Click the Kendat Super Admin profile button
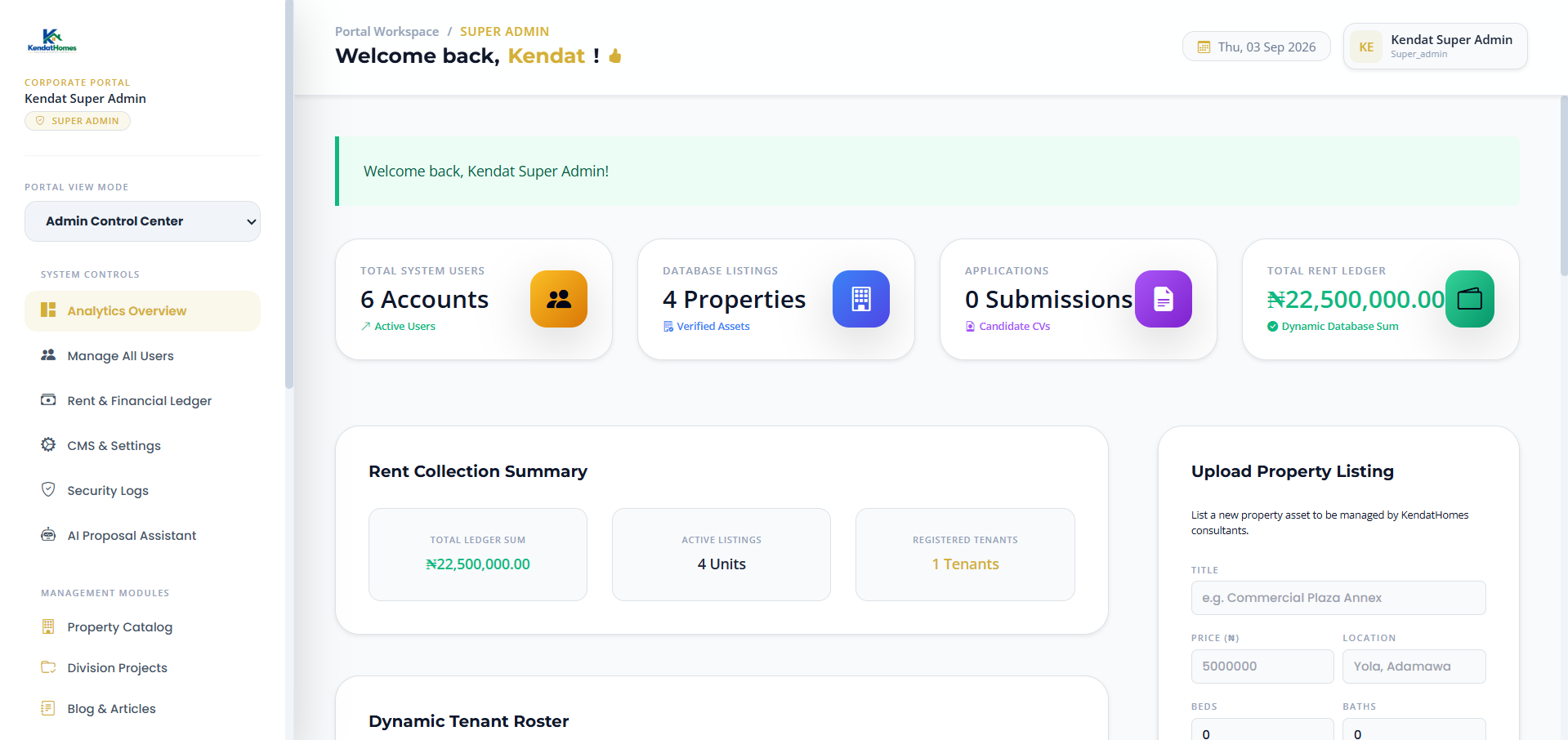The image size is (1568, 740). 1435,47
